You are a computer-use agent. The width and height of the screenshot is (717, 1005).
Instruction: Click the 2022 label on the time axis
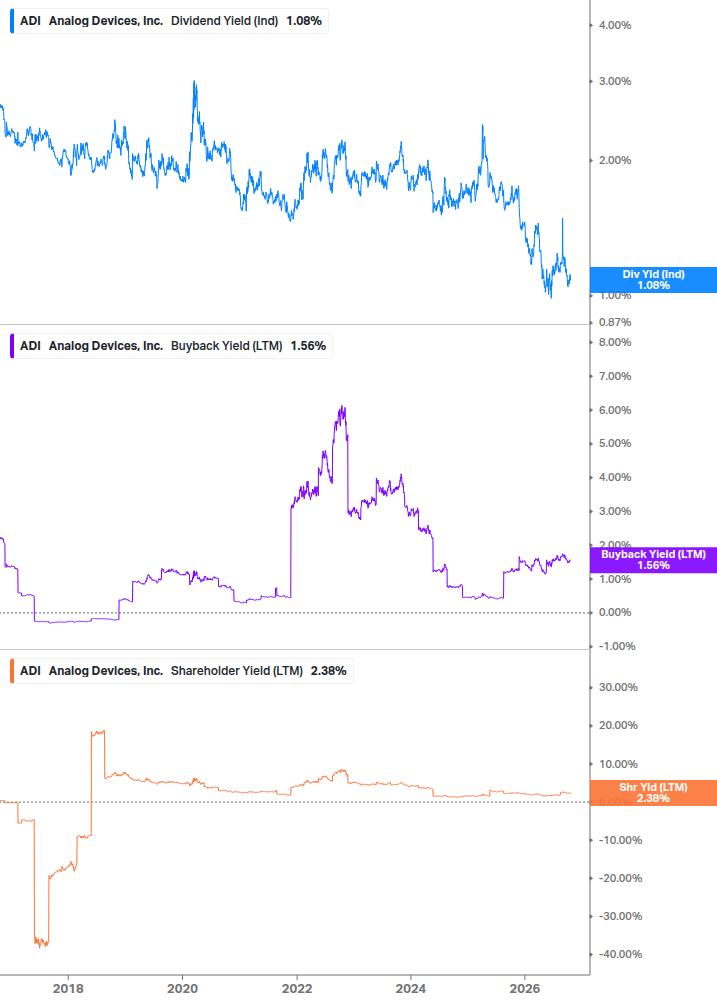(x=297, y=988)
